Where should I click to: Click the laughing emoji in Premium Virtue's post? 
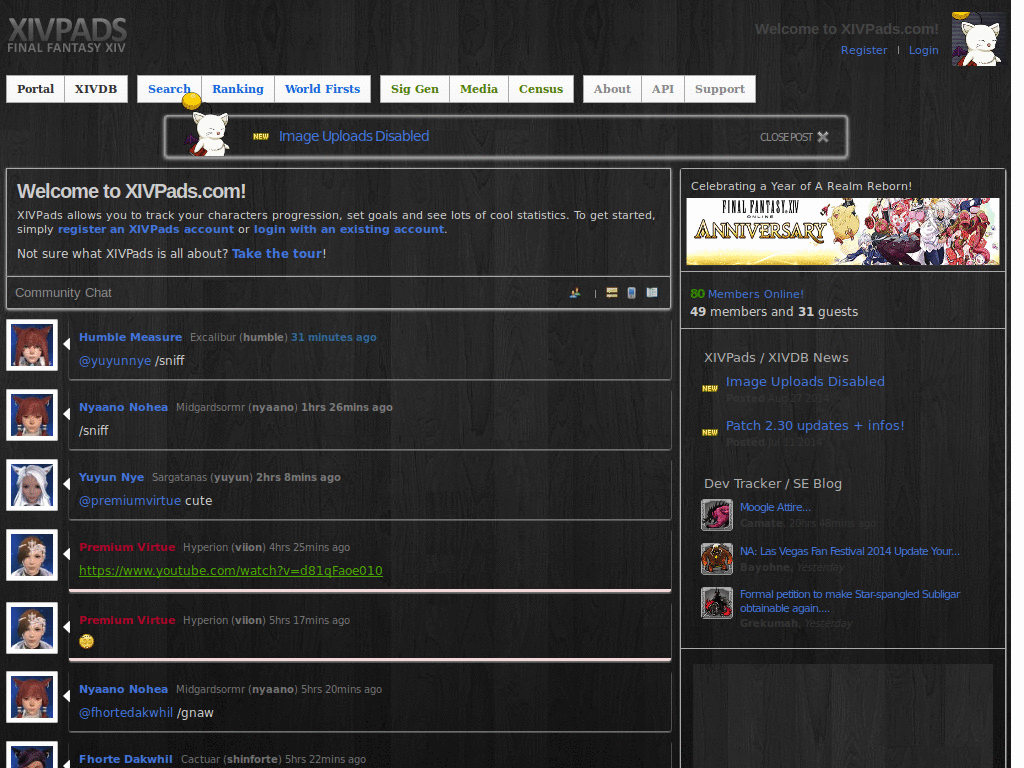(86, 641)
